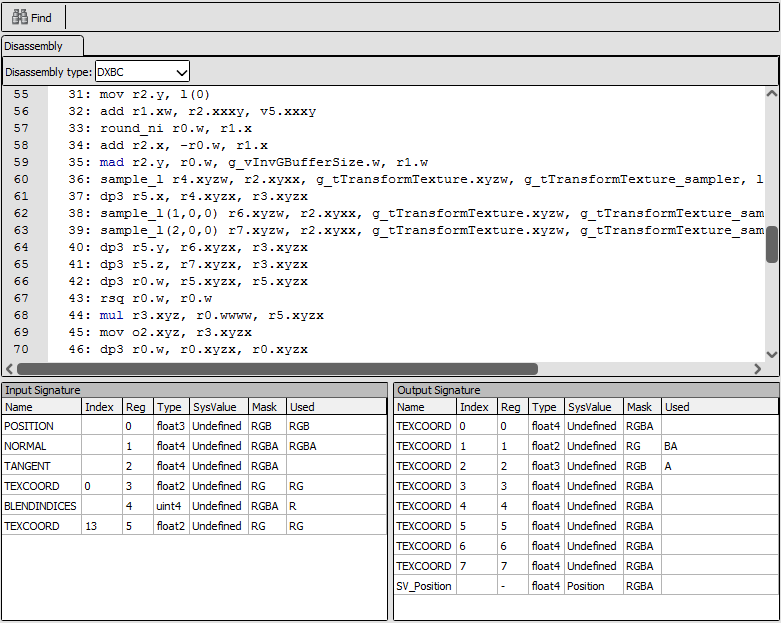Viewport: 781px width, 623px height.
Task: Click Output Signature Type column header
Action: [546, 407]
